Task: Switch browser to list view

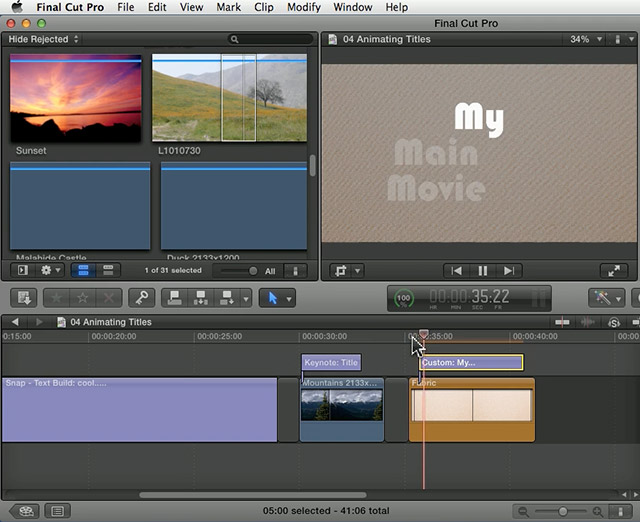Action: coord(108,270)
